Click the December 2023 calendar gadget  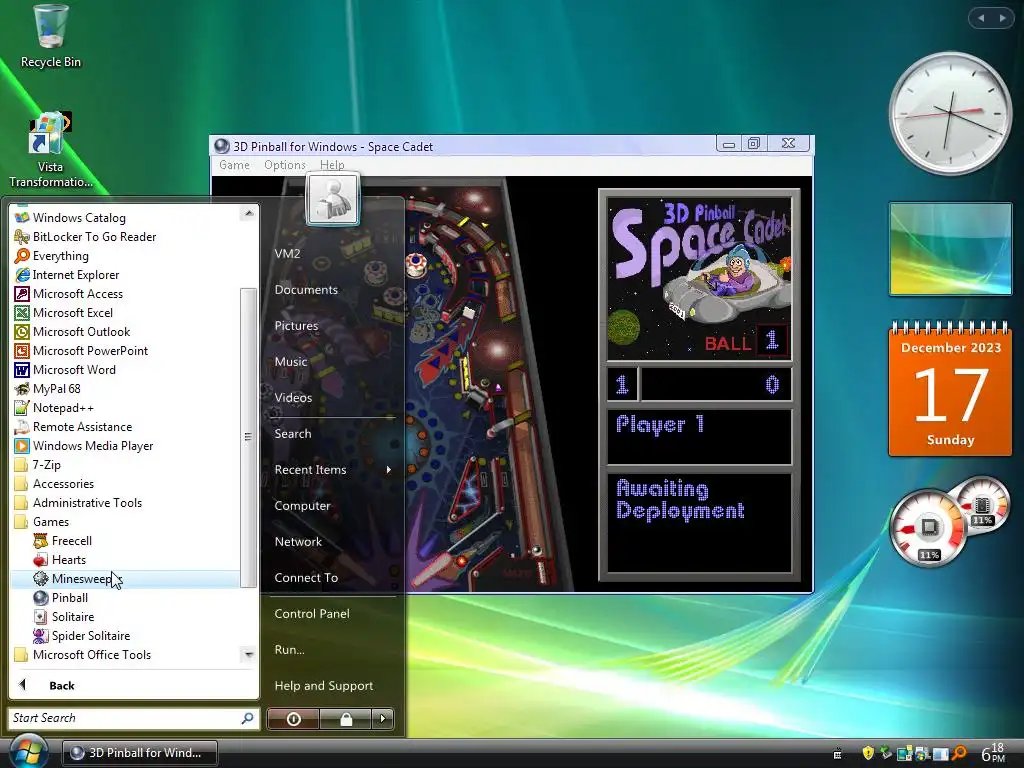(x=950, y=389)
